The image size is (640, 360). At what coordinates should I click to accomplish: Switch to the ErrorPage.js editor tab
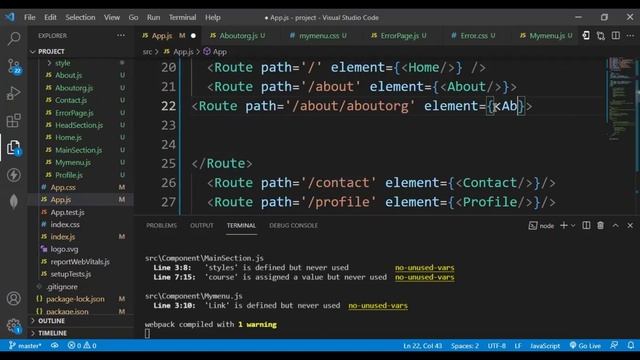click(399, 36)
